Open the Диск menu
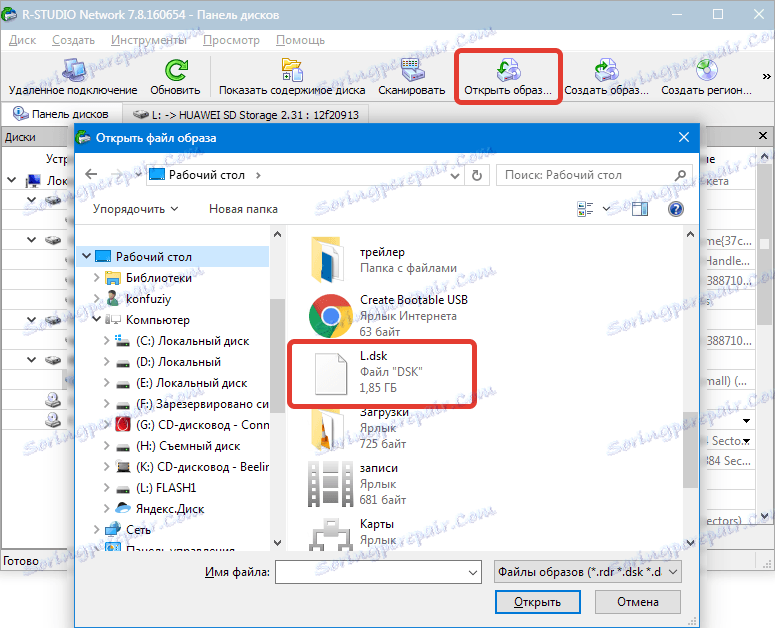 [22, 40]
